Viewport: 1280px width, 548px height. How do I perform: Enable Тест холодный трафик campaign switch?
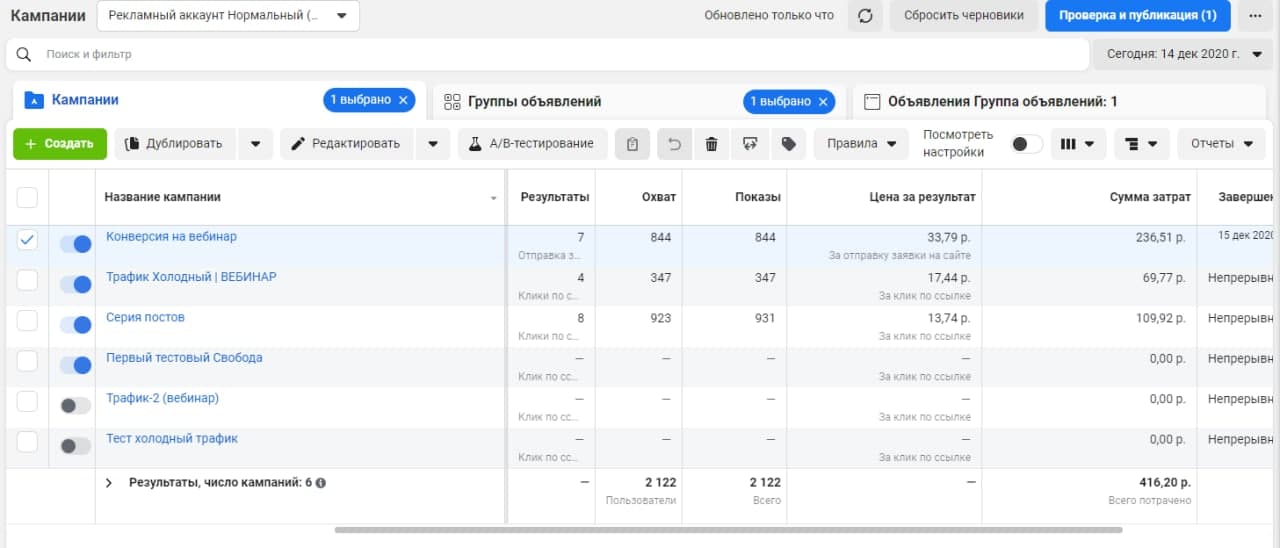coord(75,446)
